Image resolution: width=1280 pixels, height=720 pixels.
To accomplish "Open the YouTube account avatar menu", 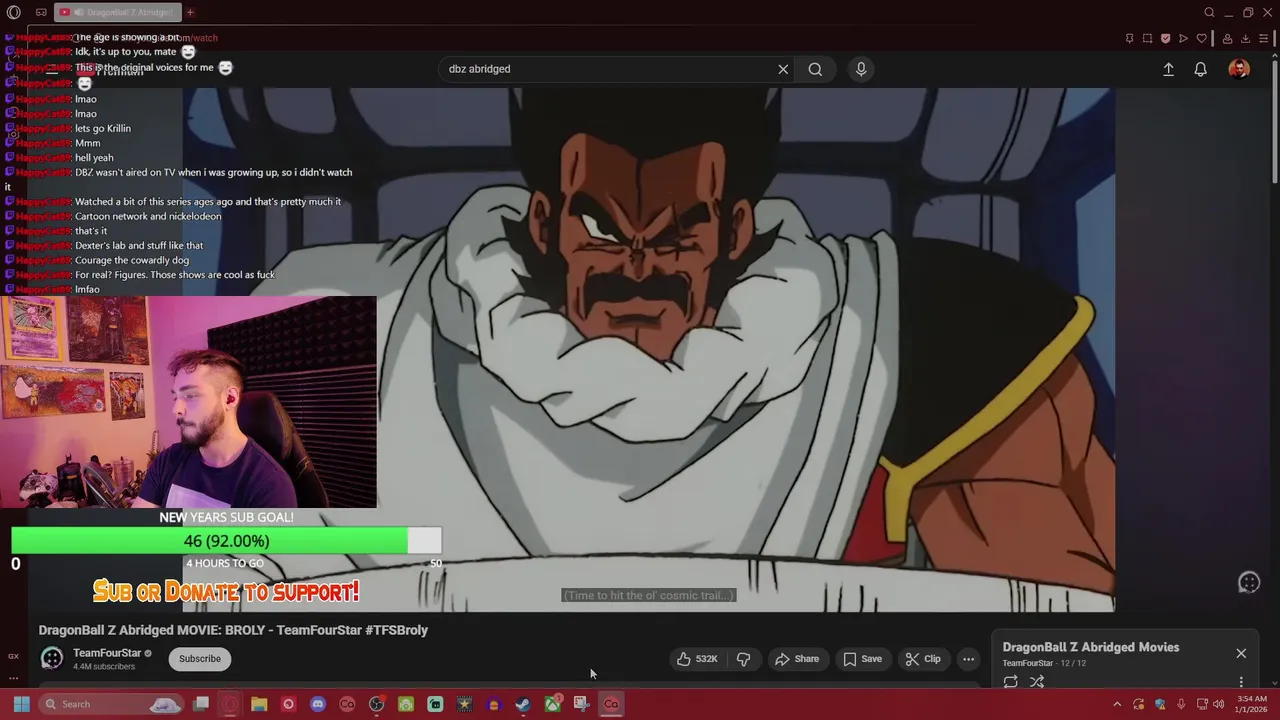I will (x=1239, y=69).
